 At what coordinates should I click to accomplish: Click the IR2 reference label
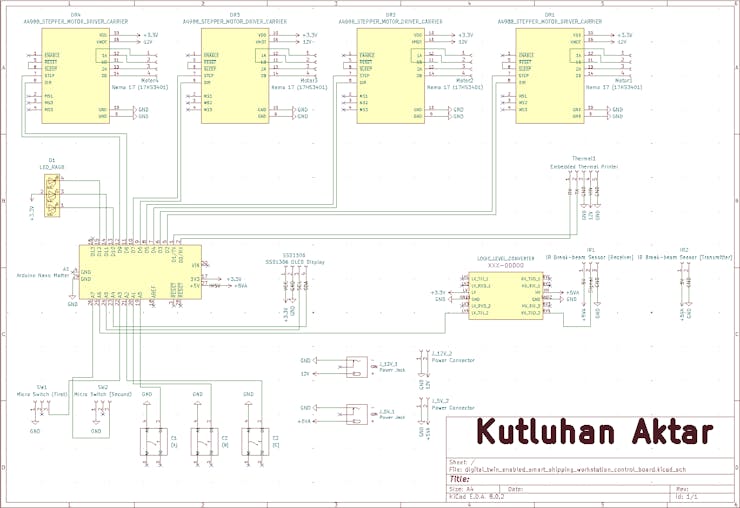coord(684,250)
